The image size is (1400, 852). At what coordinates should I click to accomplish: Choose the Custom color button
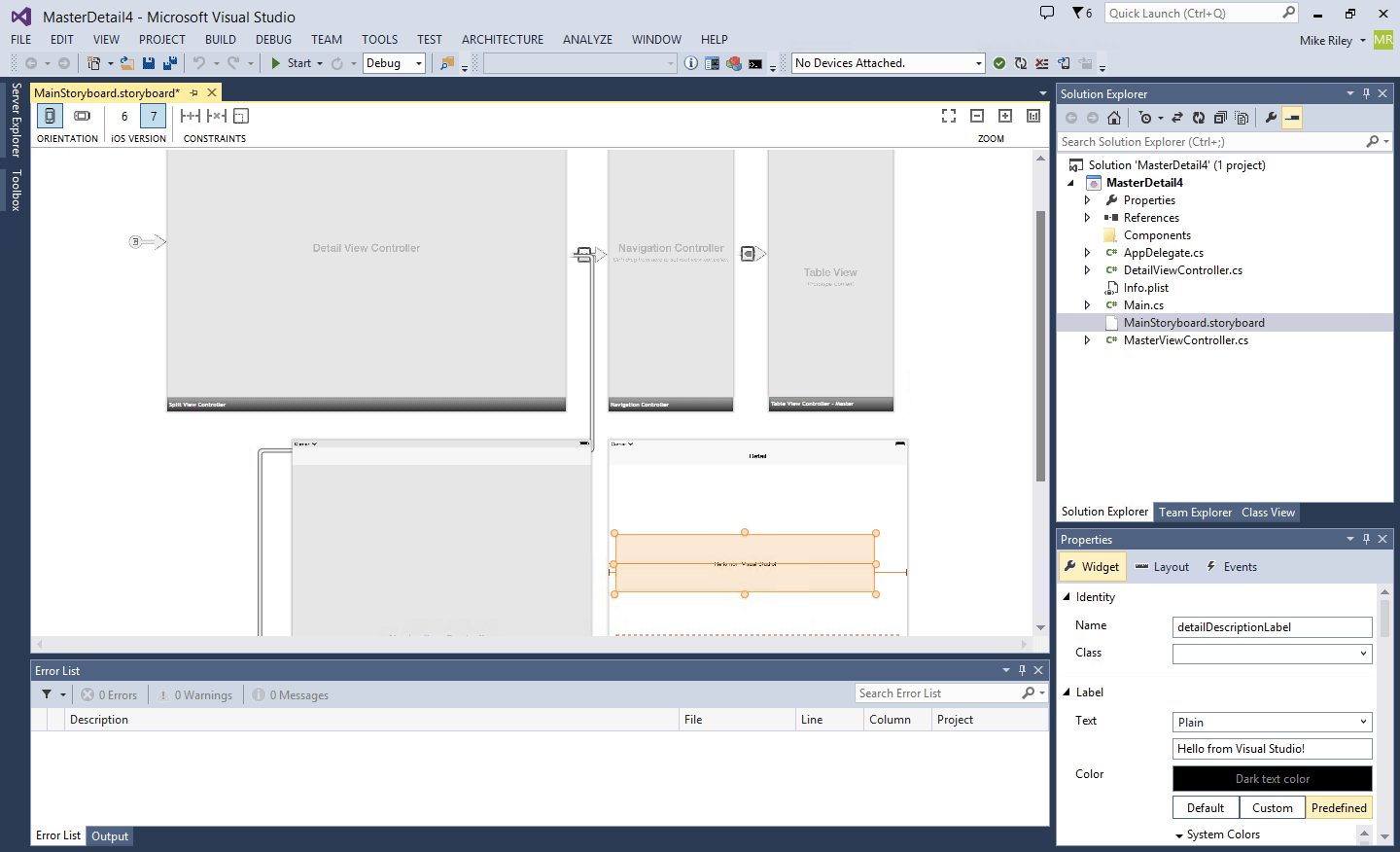(x=1273, y=808)
